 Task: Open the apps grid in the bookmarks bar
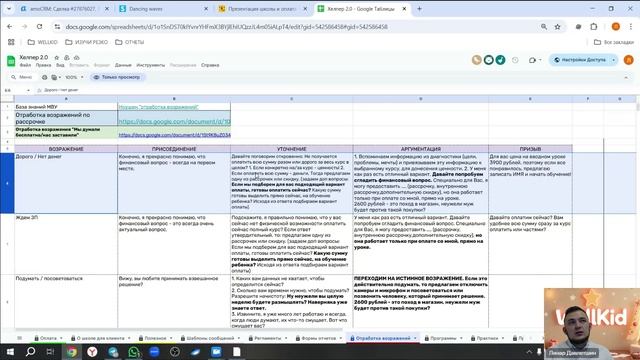[x=11, y=42]
